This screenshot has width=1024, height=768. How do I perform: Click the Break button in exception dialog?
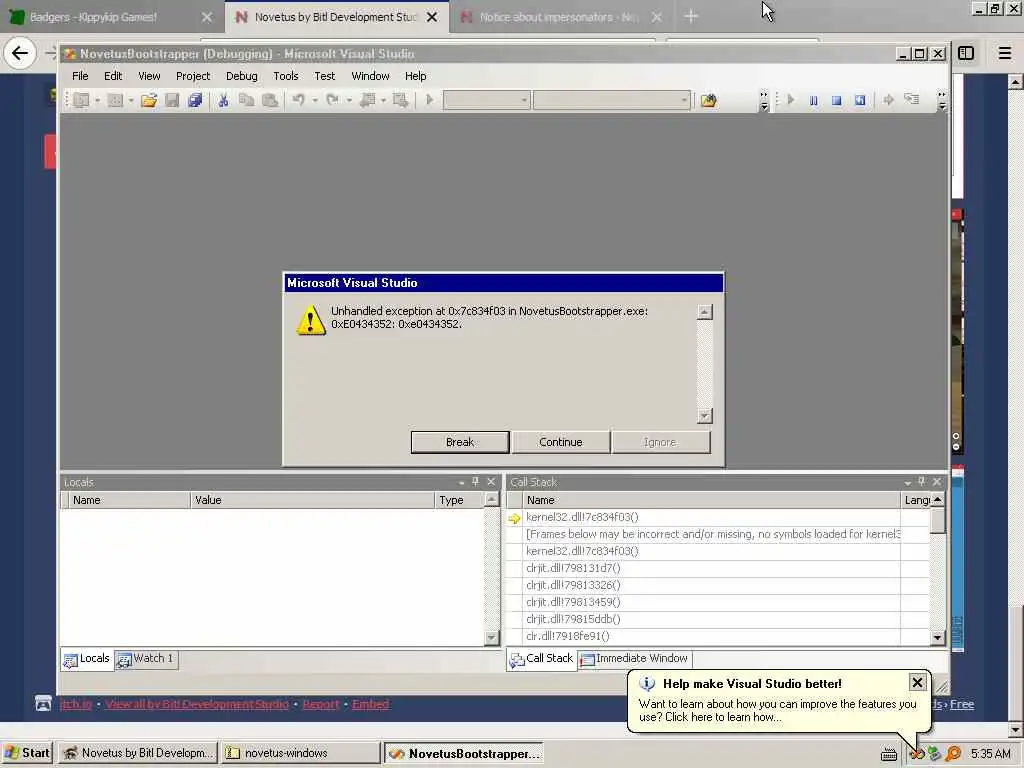click(x=460, y=442)
